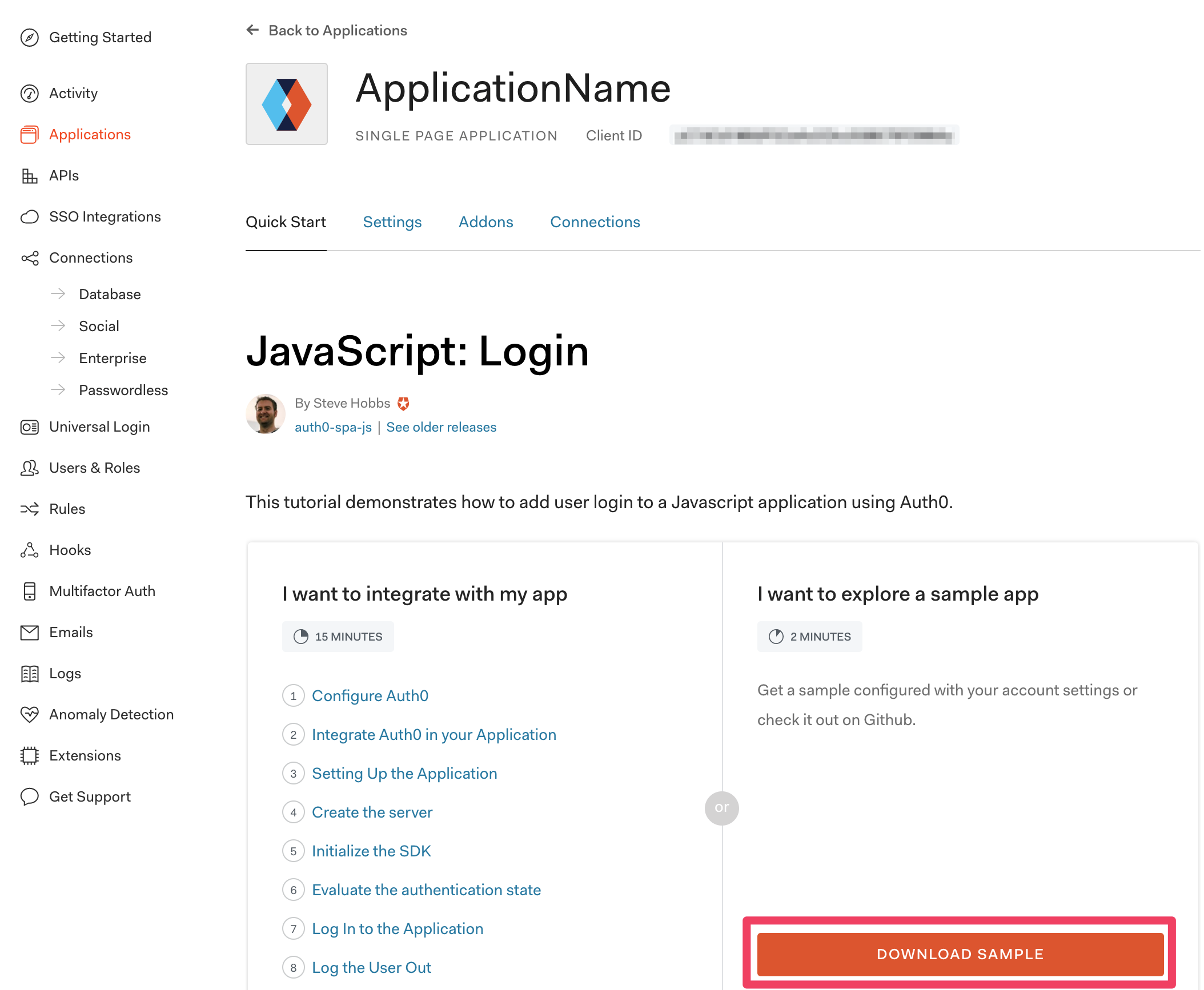Click the Applications window icon in sidebar
The height and width of the screenshot is (990, 1204).
tap(29, 135)
